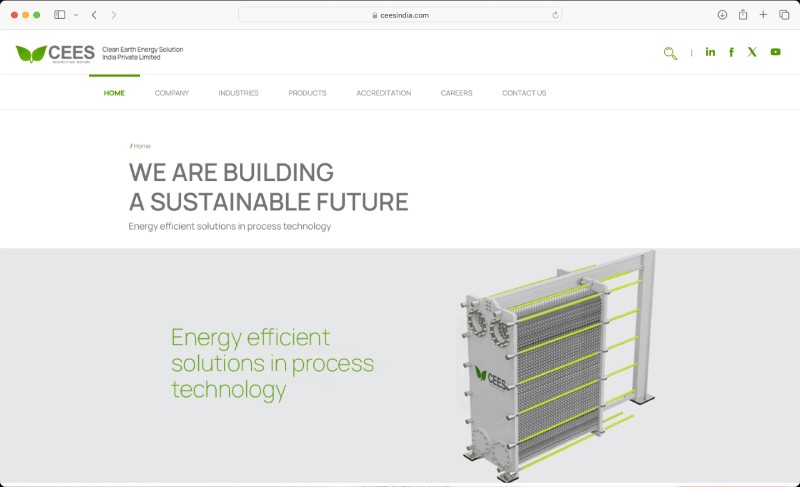This screenshot has height=487, width=800.
Task: Show the tab overview icon
Action: pos(784,15)
